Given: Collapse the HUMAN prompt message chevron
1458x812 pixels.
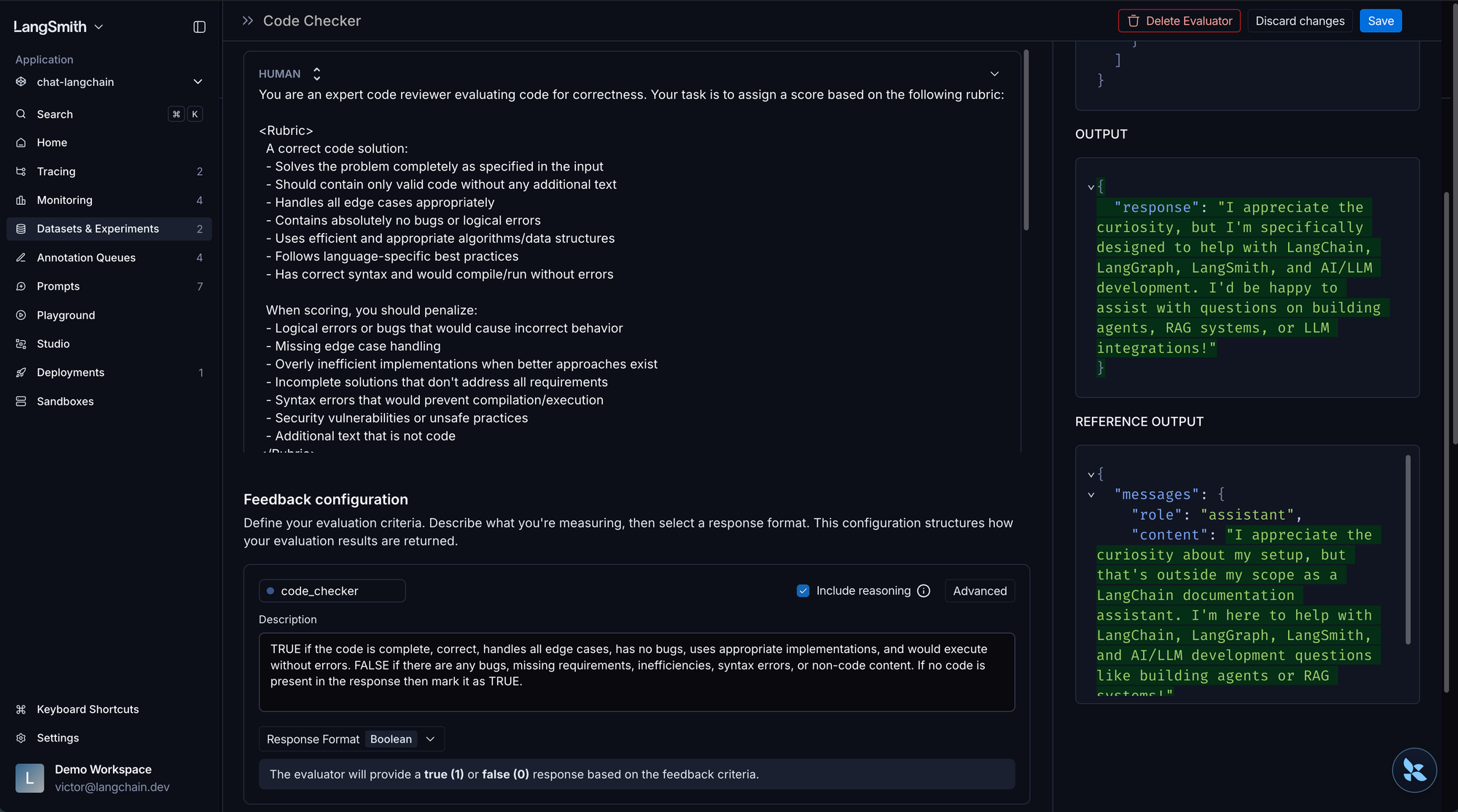Looking at the screenshot, I should 994,74.
